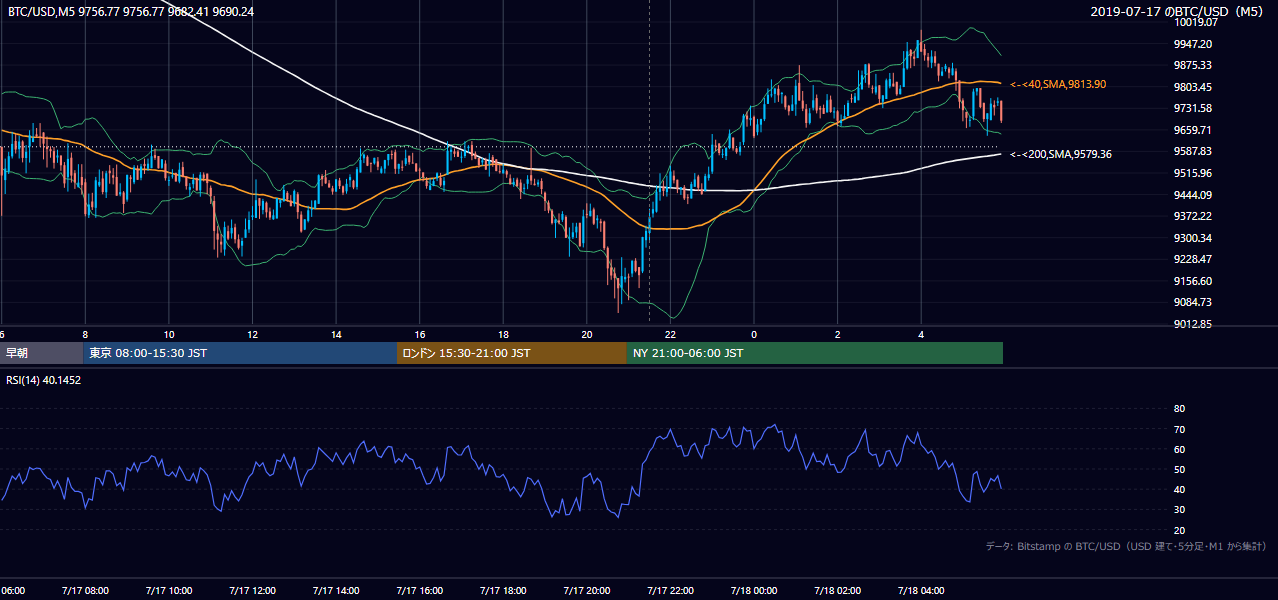Viewport: 1278px width, 600px height.
Task: Click the RSI(14) 40.1452 indicator label
Action: 44,380
